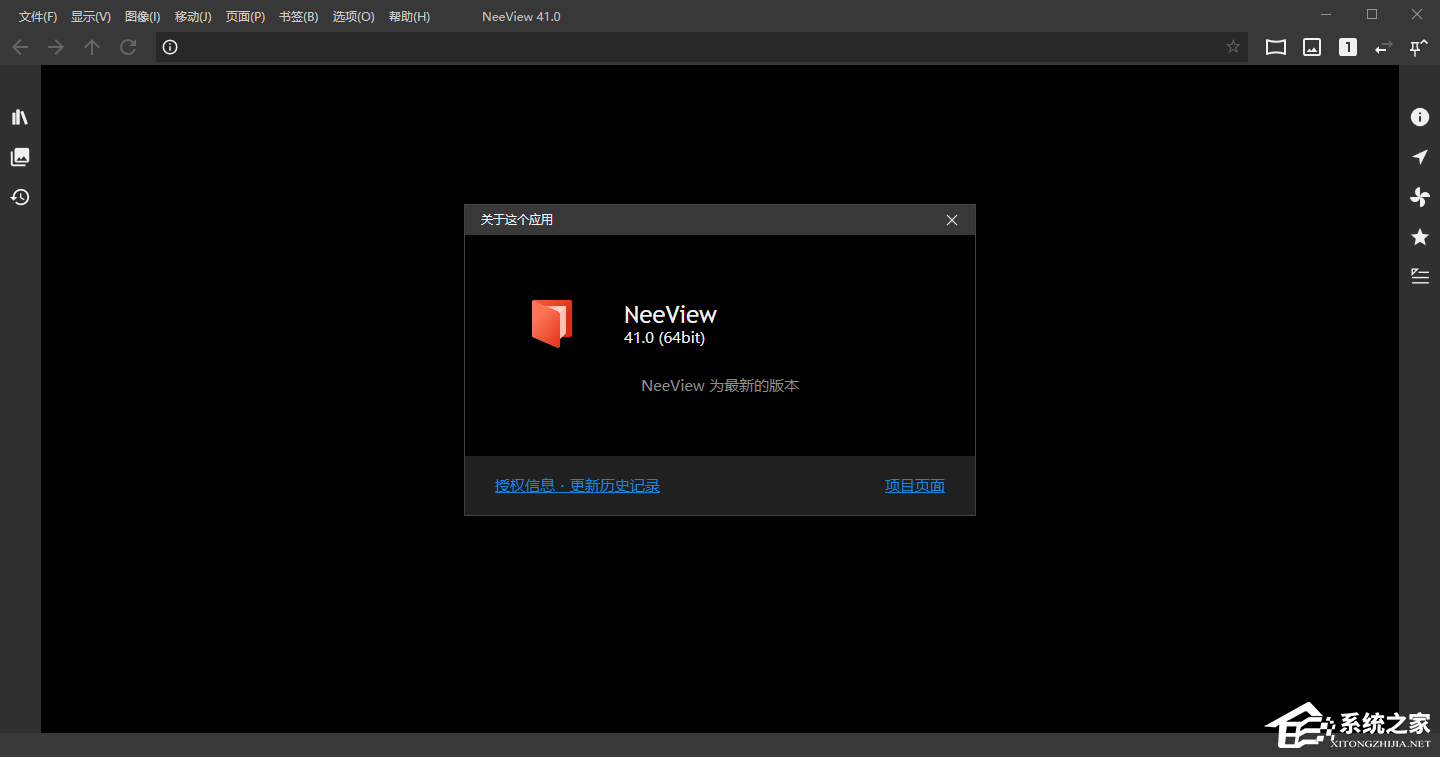The image size is (1440, 757).
Task: Open the 更新历史记录 link
Action: pyautogui.click(x=615, y=486)
